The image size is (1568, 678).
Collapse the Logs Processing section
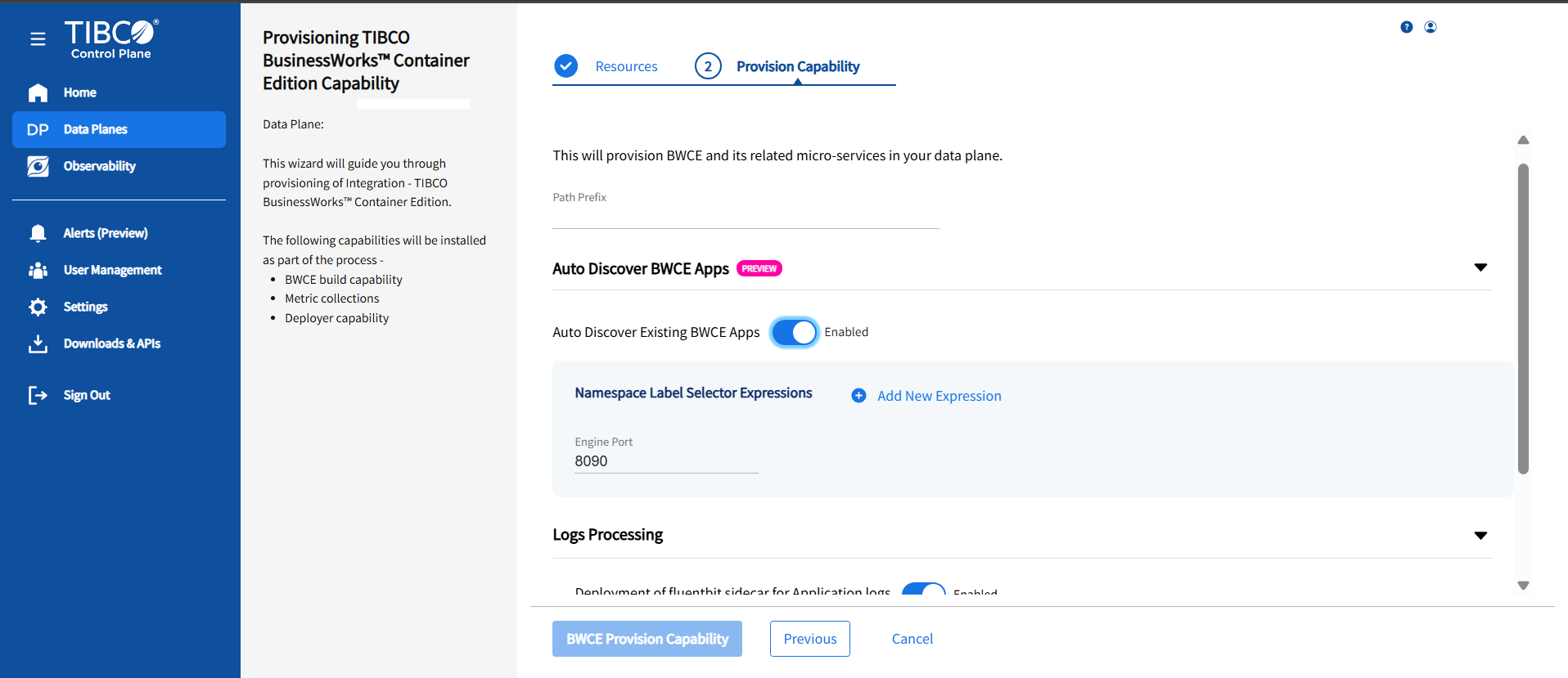[x=1480, y=536]
